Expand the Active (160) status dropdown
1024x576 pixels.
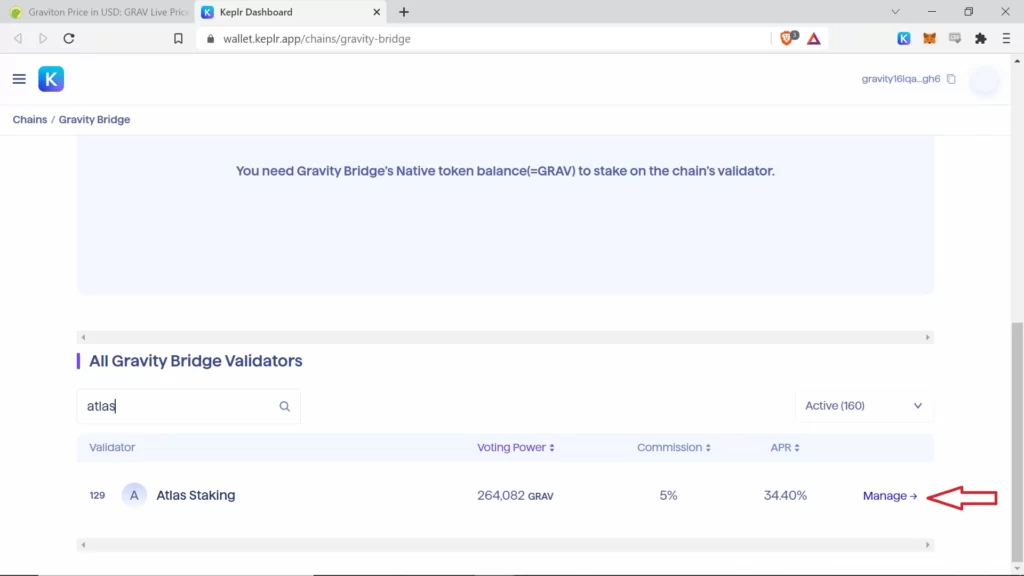click(864, 406)
